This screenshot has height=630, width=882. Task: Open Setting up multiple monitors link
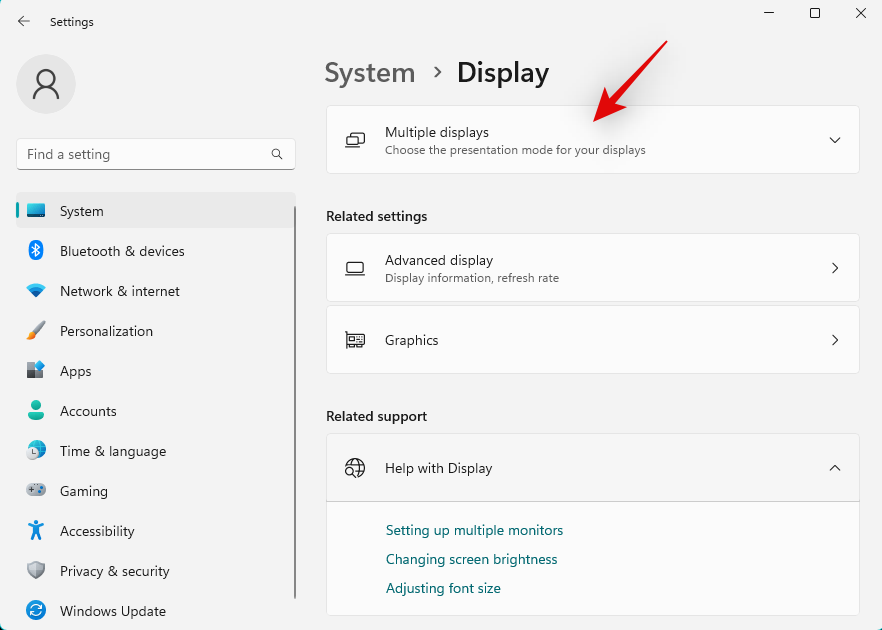pos(474,530)
